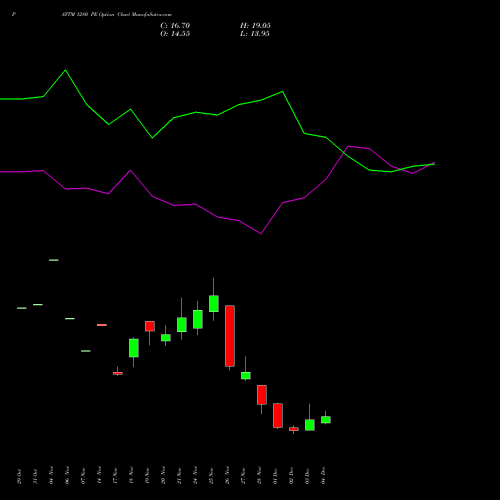Select the small green candle above 27 Nov
Viewport: 500px width, 500px height.
(246, 376)
